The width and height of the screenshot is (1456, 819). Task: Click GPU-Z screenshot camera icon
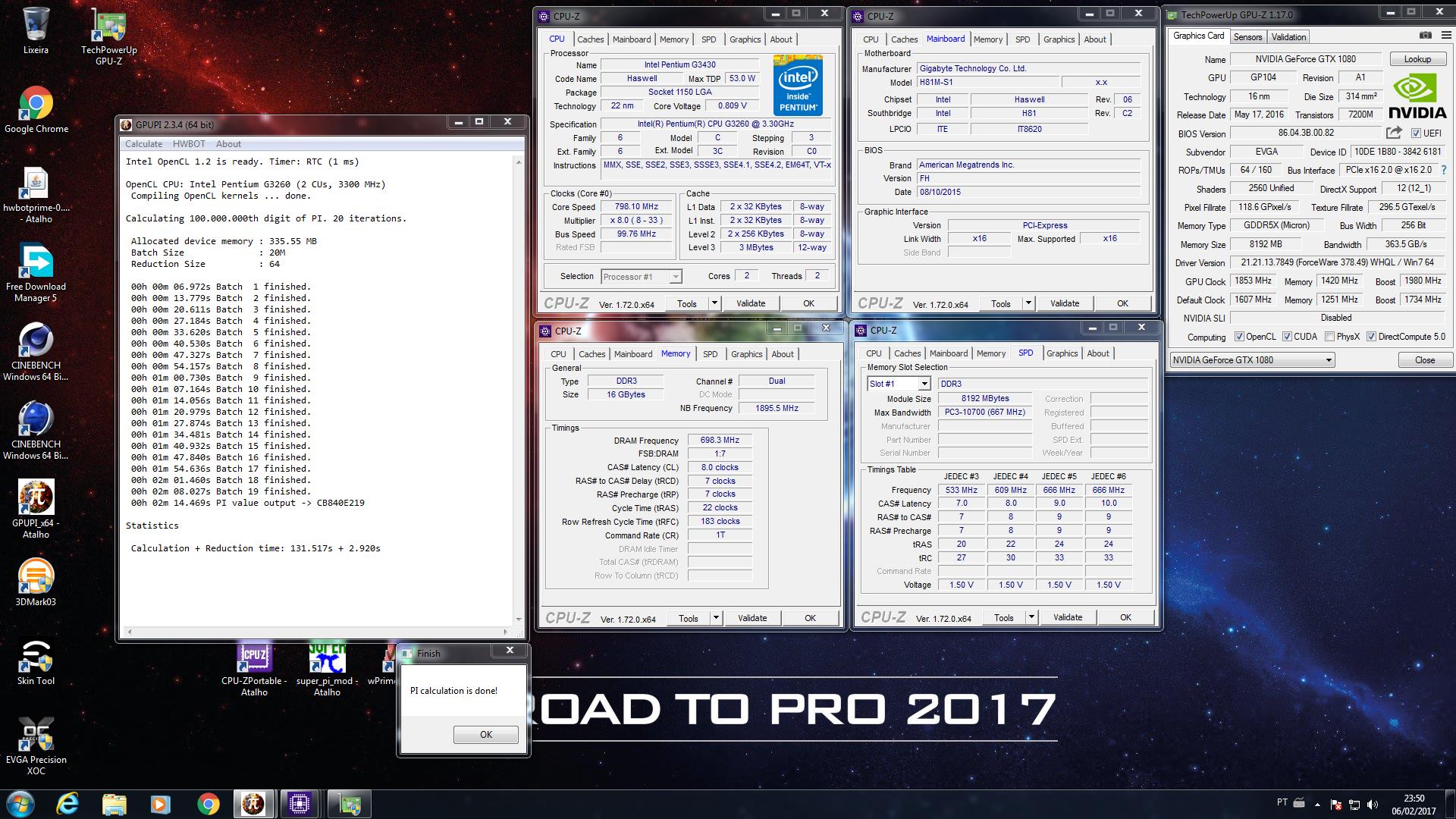[1426, 36]
